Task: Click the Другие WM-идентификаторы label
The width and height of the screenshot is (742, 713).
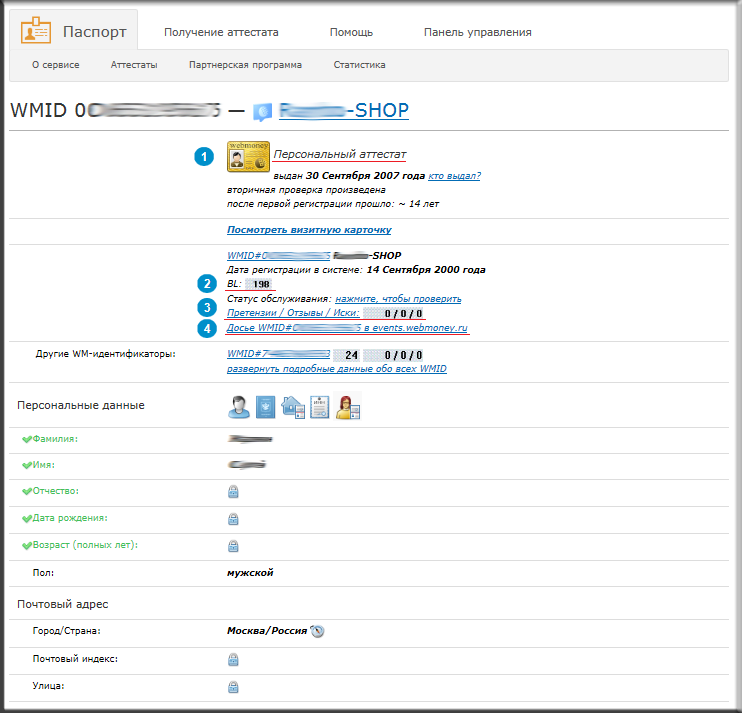Action: click(x=106, y=353)
